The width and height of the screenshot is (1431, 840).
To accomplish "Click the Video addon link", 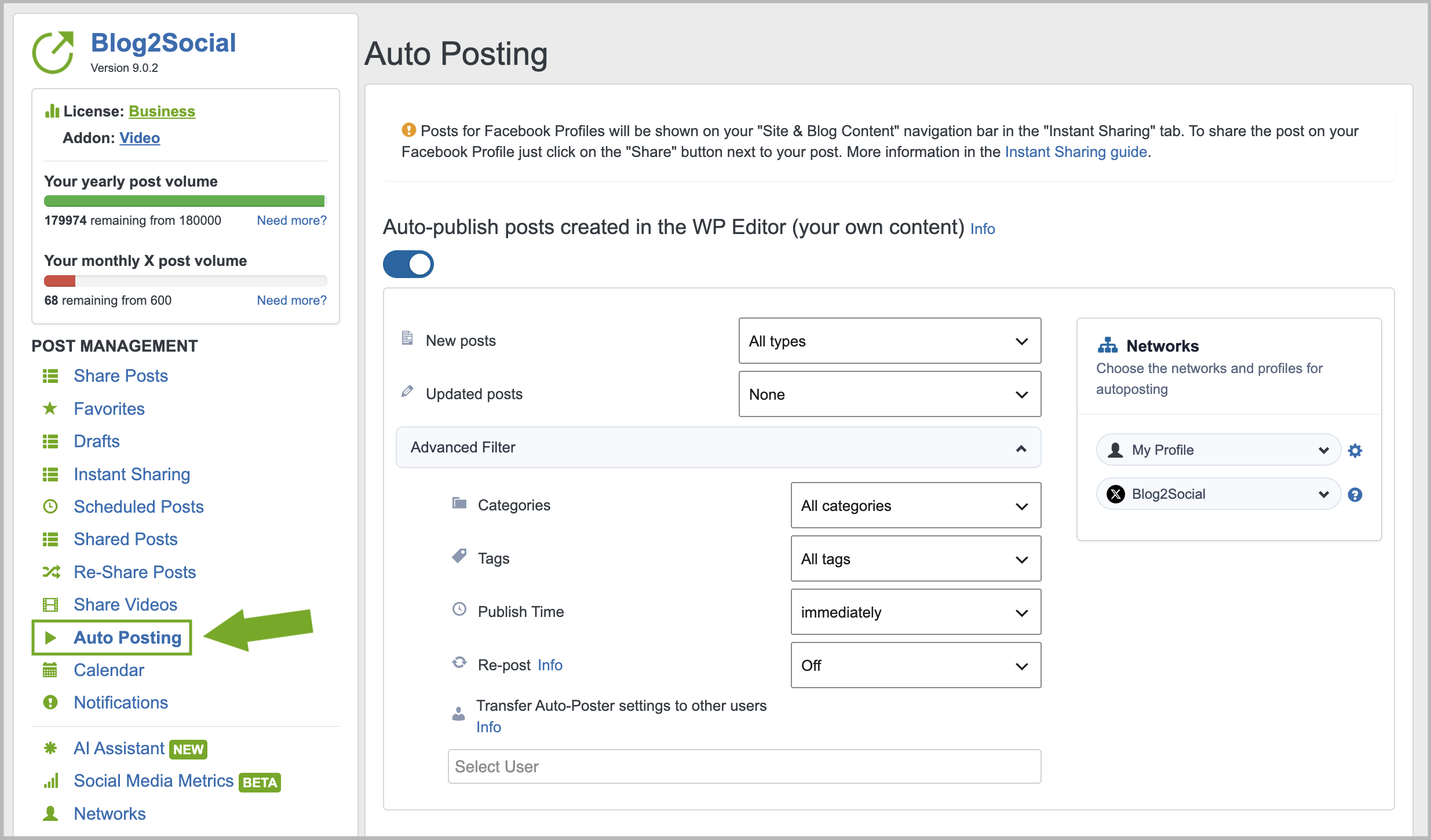I will tap(140, 138).
